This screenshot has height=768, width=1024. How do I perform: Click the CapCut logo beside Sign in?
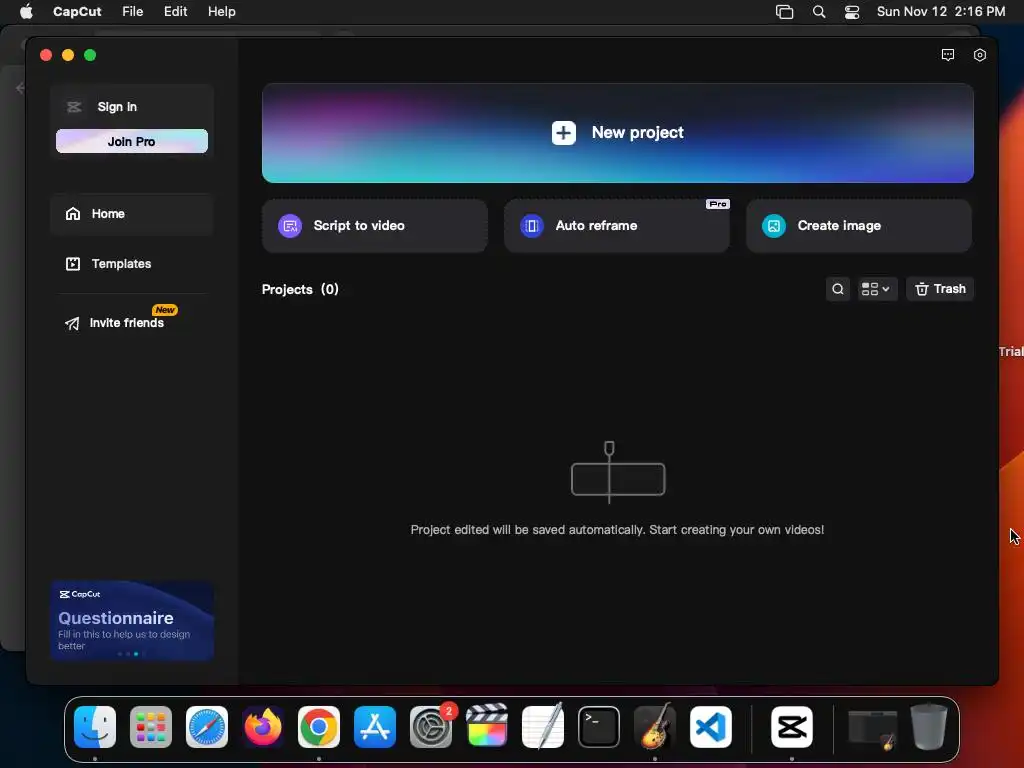[x=74, y=107]
